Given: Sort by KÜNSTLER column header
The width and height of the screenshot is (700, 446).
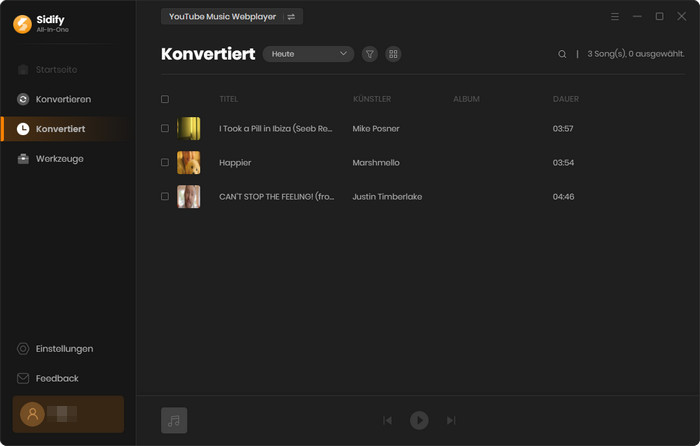Looking at the screenshot, I should pos(372,99).
